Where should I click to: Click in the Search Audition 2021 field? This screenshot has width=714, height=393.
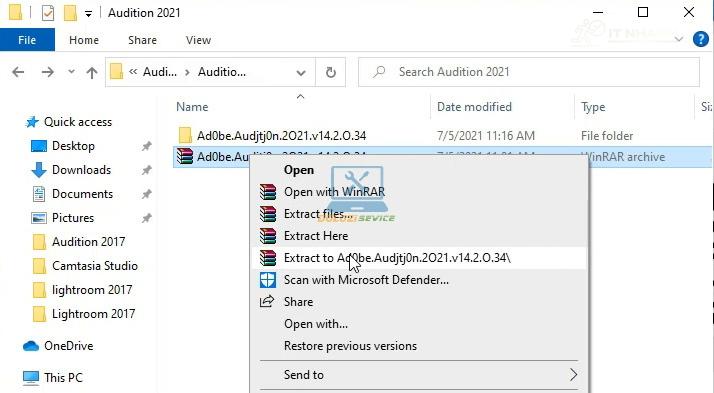click(x=529, y=72)
